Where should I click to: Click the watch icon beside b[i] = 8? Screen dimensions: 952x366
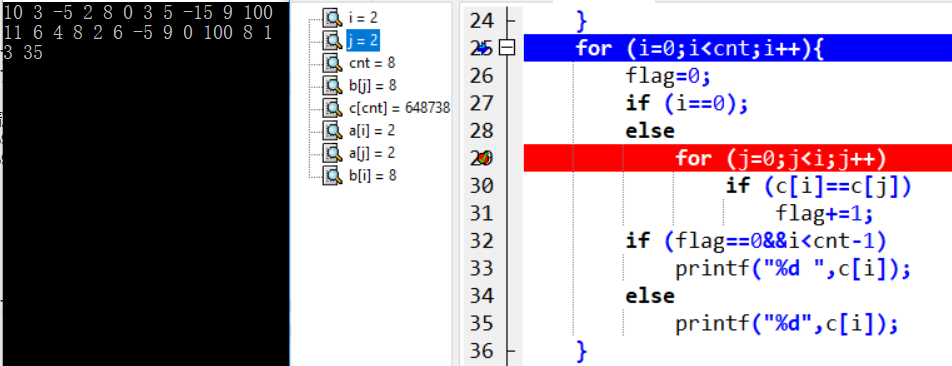click(333, 175)
